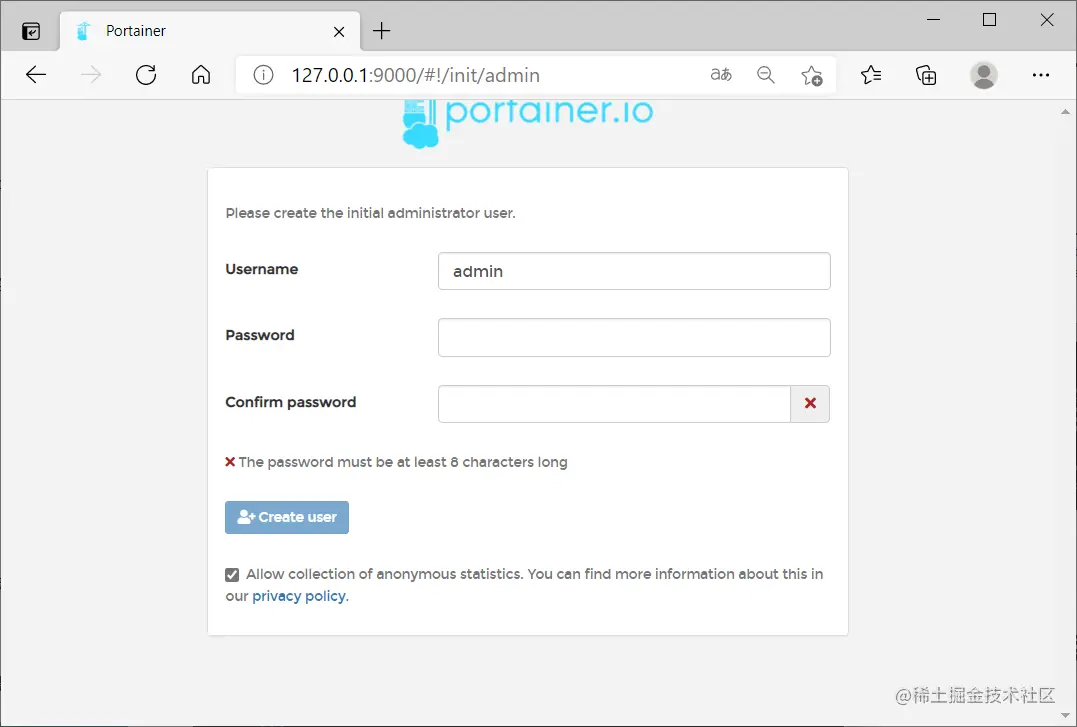Open the browser settings and more menu
Image resolution: width=1077 pixels, height=727 pixels.
click(x=1041, y=75)
